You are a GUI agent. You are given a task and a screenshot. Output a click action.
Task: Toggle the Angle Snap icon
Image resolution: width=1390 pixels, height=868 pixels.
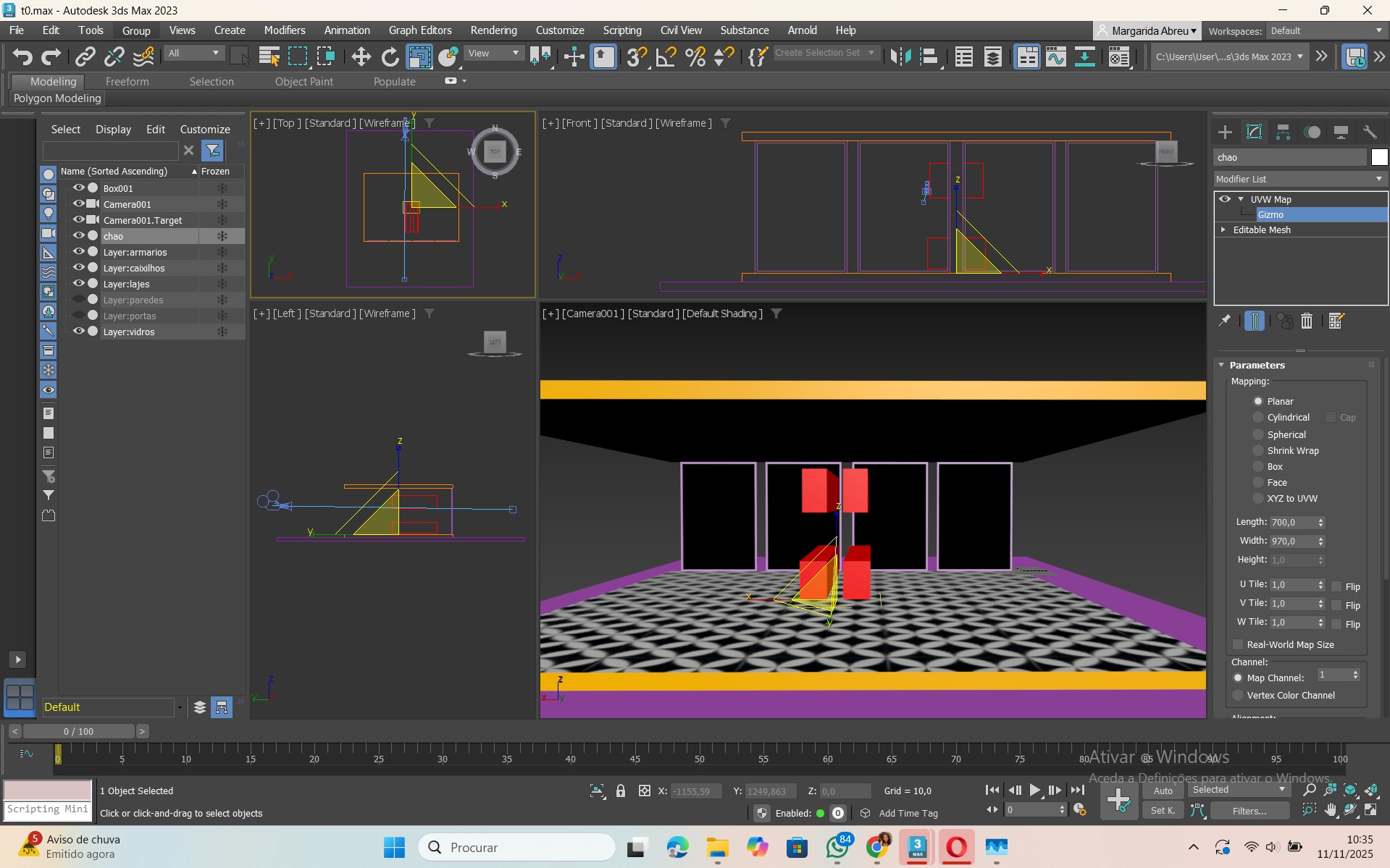click(x=665, y=56)
